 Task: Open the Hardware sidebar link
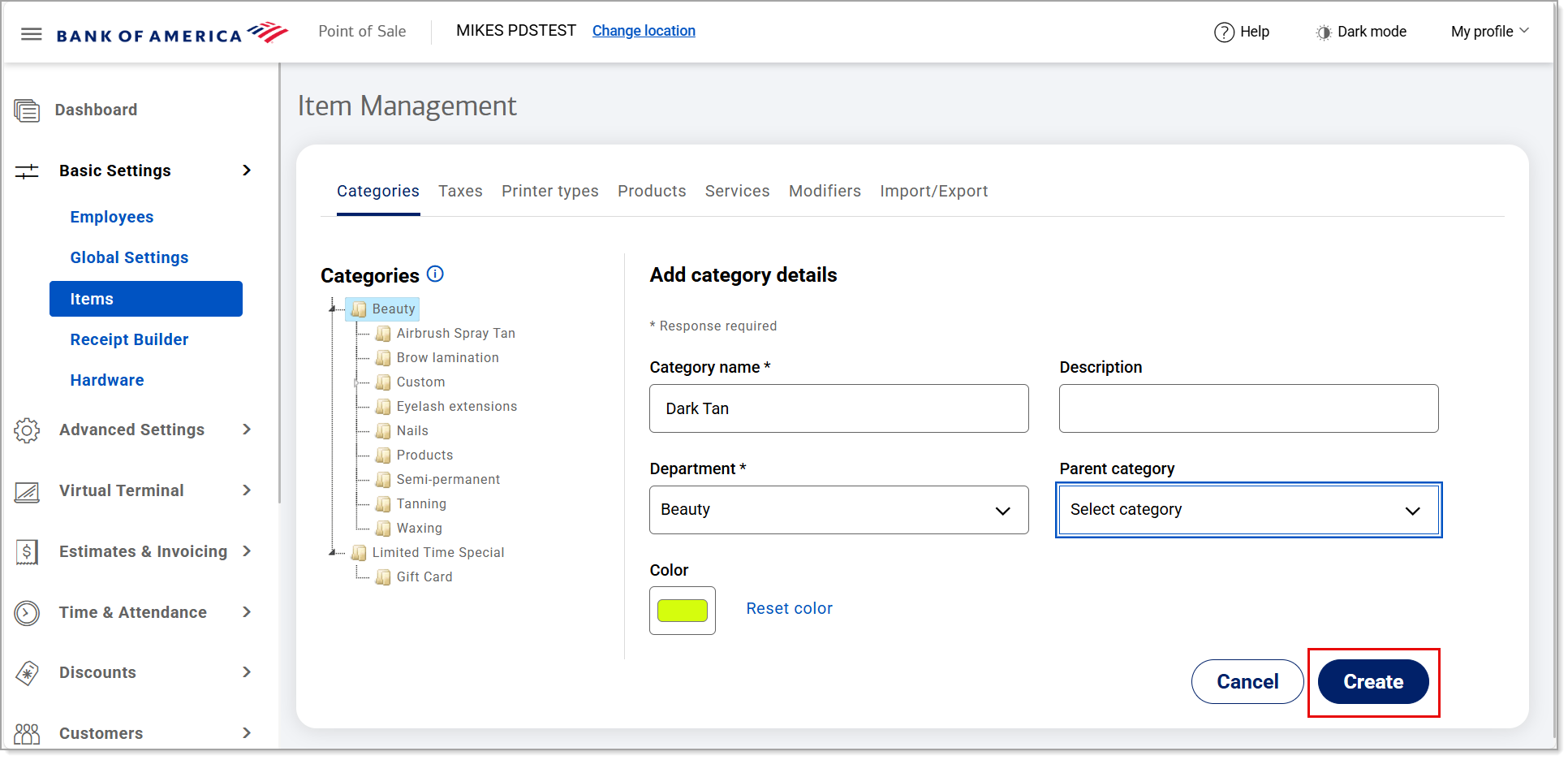pos(107,380)
